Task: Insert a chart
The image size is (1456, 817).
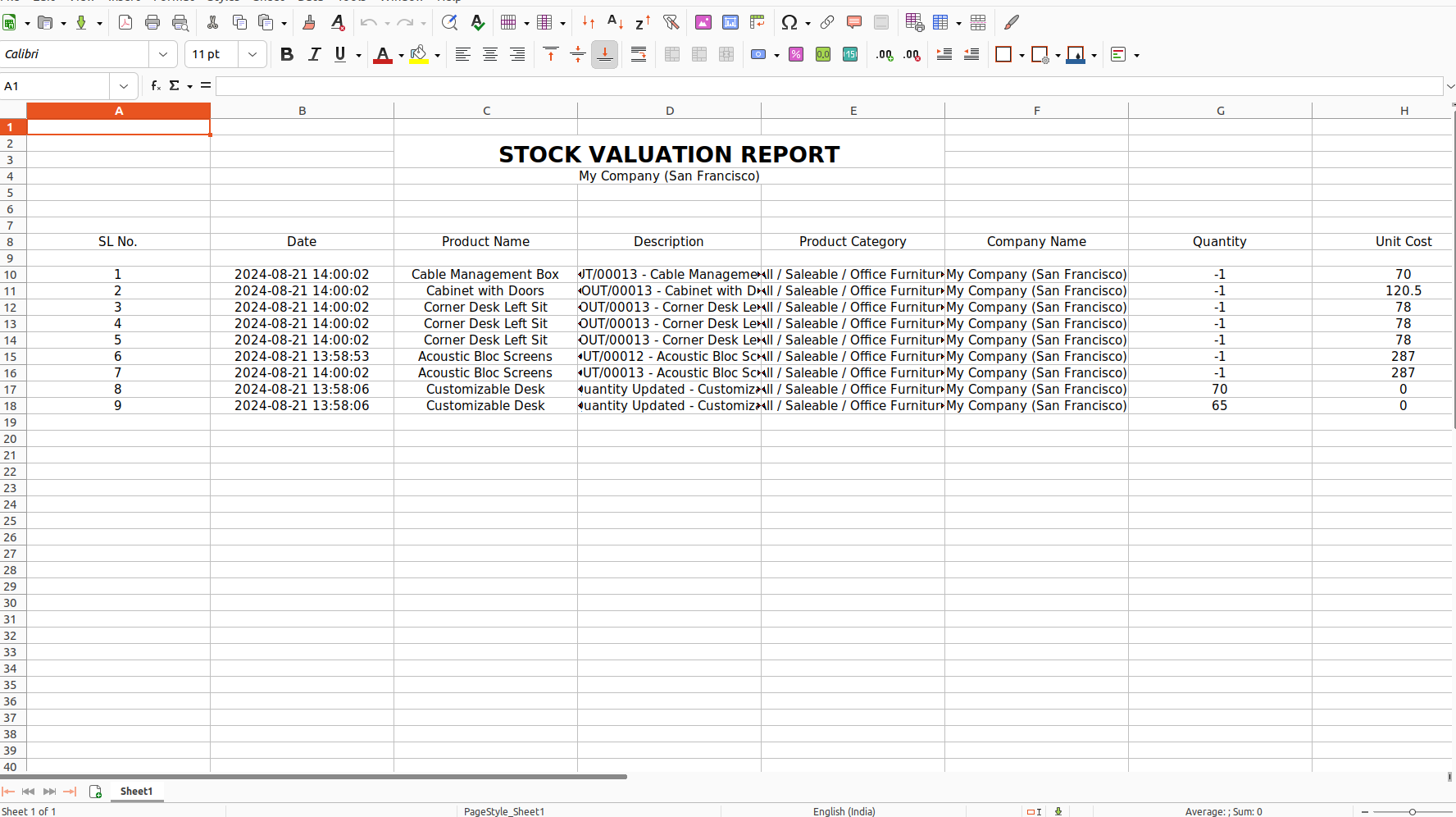Action: click(x=730, y=22)
